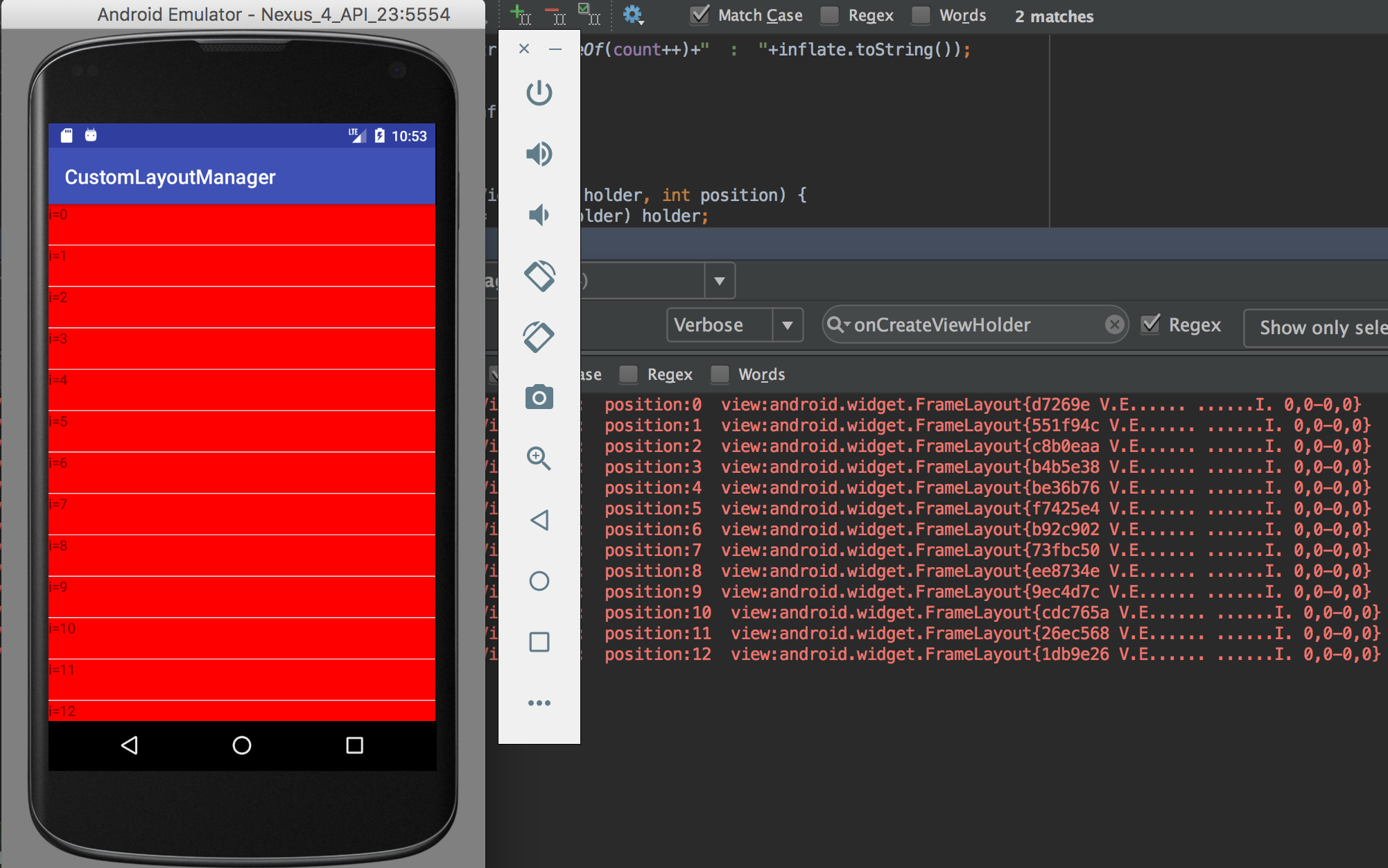
Task: Open the emulator extended controls via ellipsis
Action: pyautogui.click(x=539, y=702)
